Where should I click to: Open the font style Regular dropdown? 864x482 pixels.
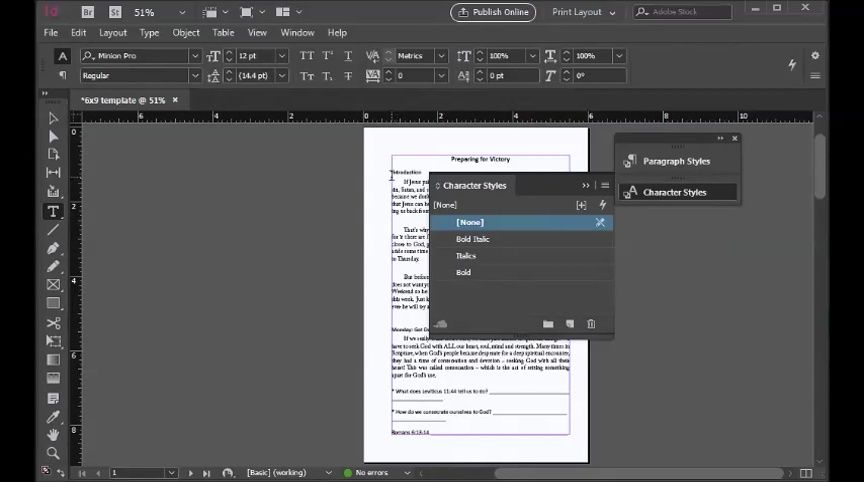pos(195,75)
